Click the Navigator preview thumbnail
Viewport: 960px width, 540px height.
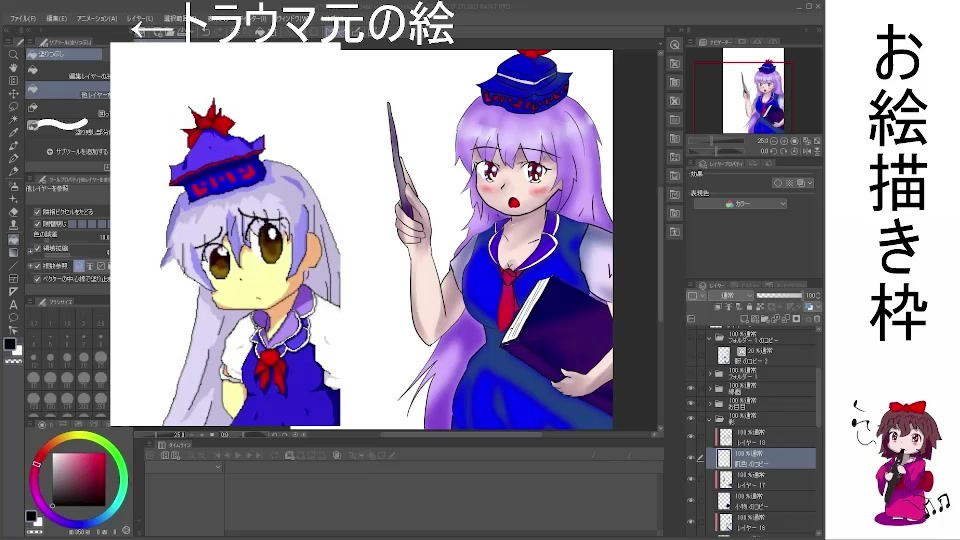coord(754,91)
